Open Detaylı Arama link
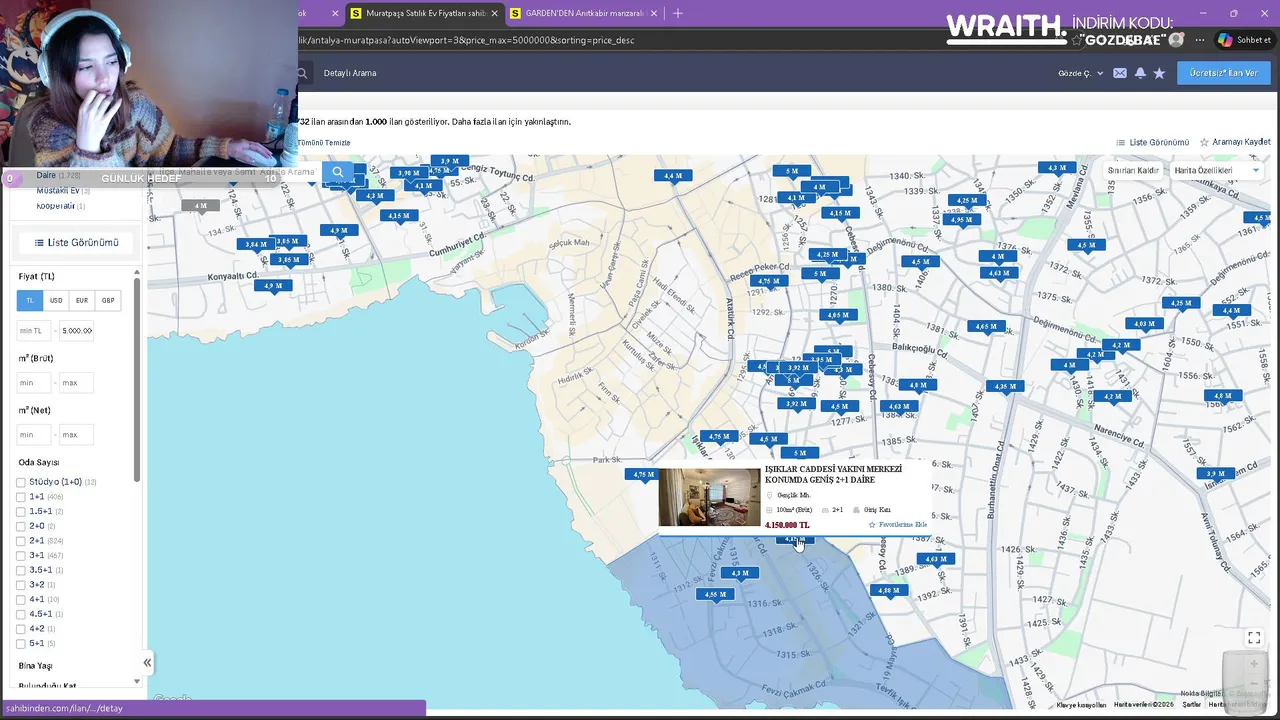 point(350,73)
